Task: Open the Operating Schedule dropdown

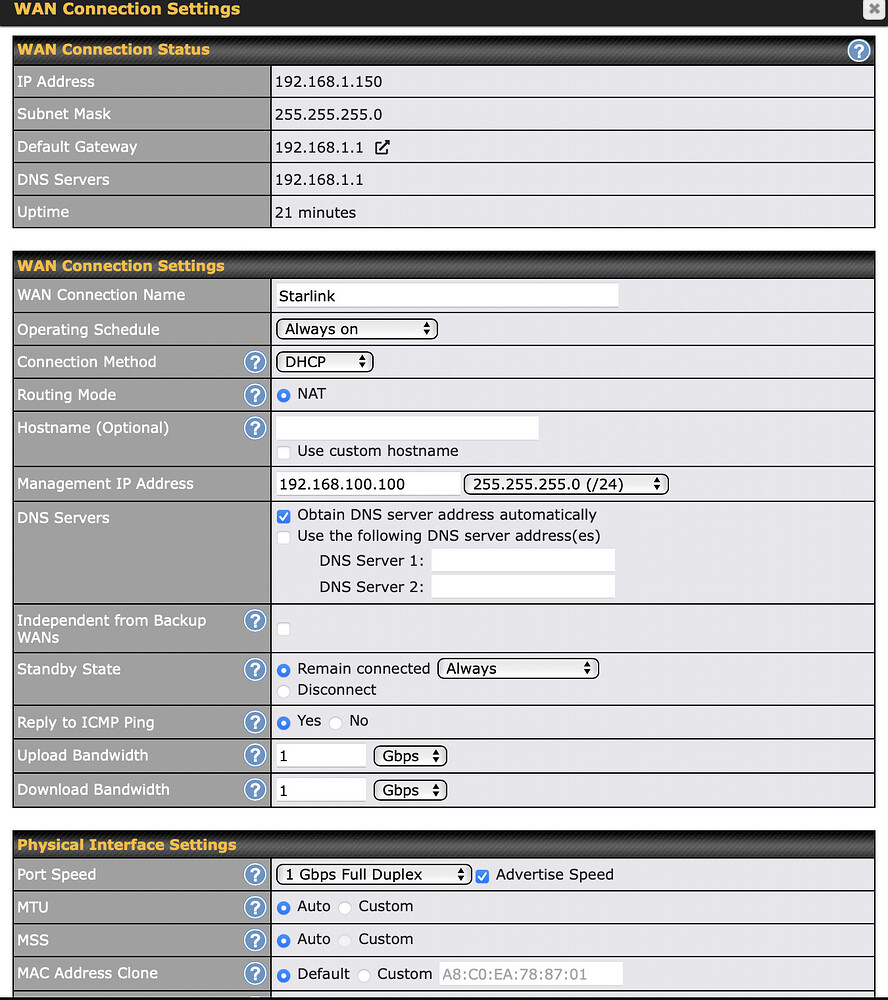Action: [x=356, y=328]
